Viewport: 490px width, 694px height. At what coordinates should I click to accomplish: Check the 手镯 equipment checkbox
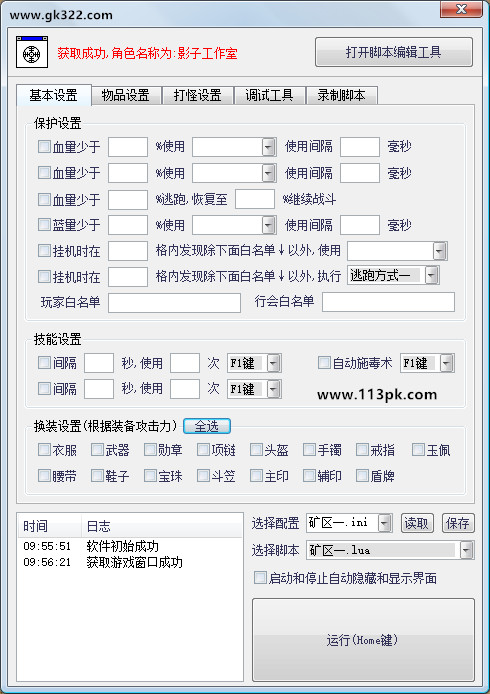point(309,450)
